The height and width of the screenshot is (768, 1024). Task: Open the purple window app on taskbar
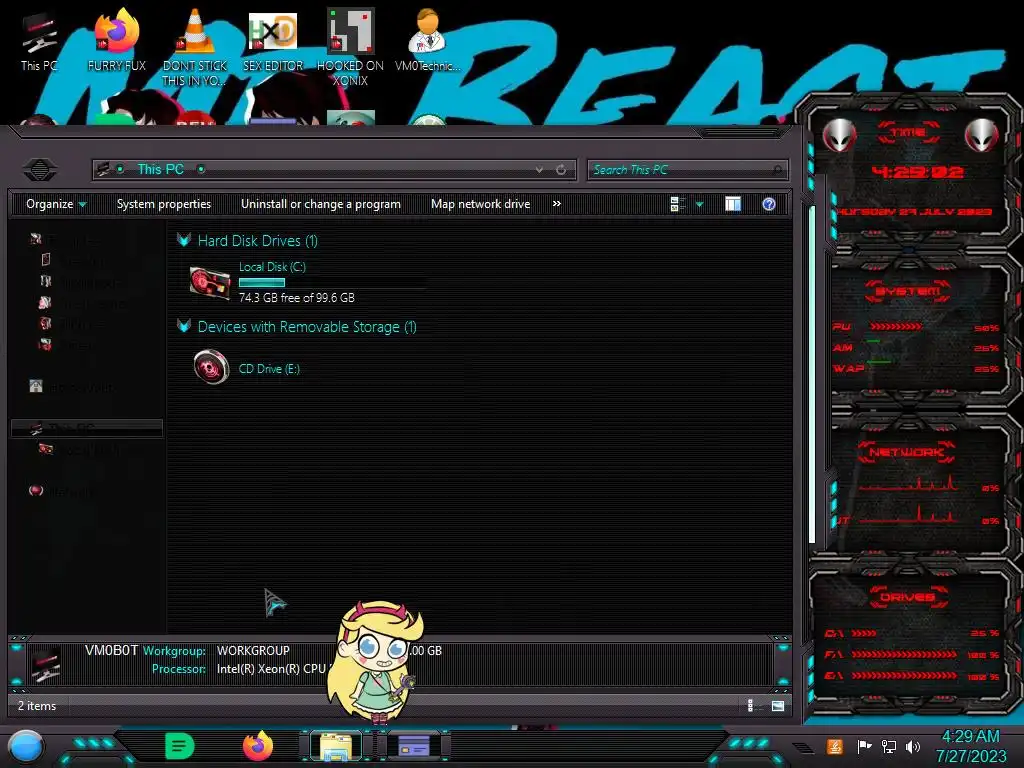[413, 746]
